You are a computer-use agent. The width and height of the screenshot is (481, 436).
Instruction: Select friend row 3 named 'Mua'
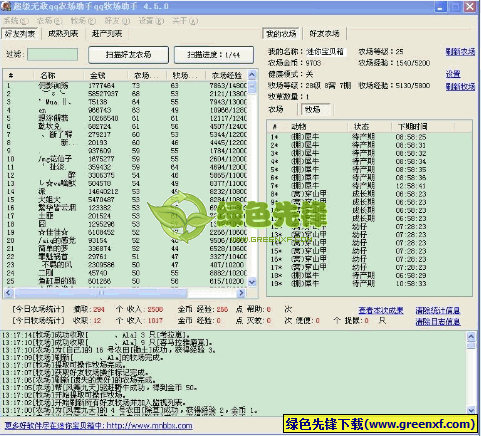point(126,102)
